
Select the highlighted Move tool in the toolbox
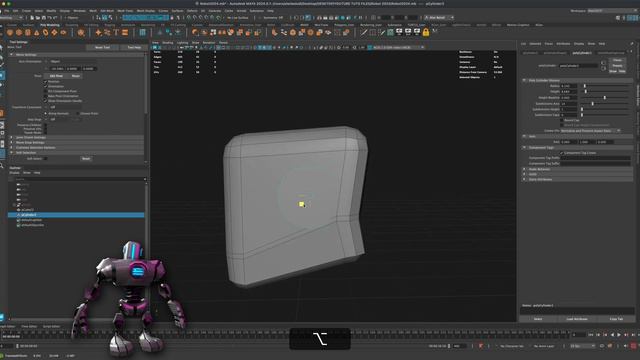tap(2, 76)
